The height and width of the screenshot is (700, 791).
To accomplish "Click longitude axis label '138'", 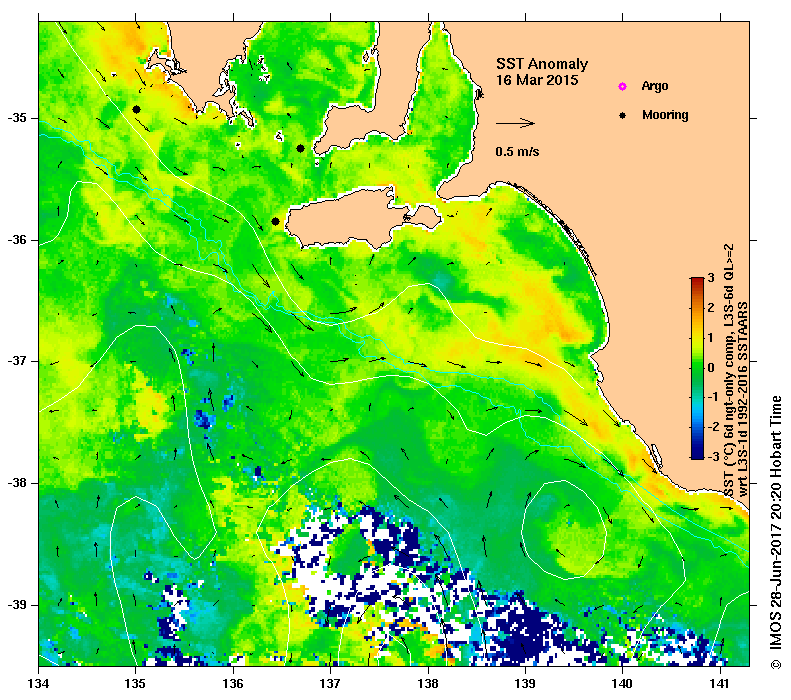I will click(428, 683).
